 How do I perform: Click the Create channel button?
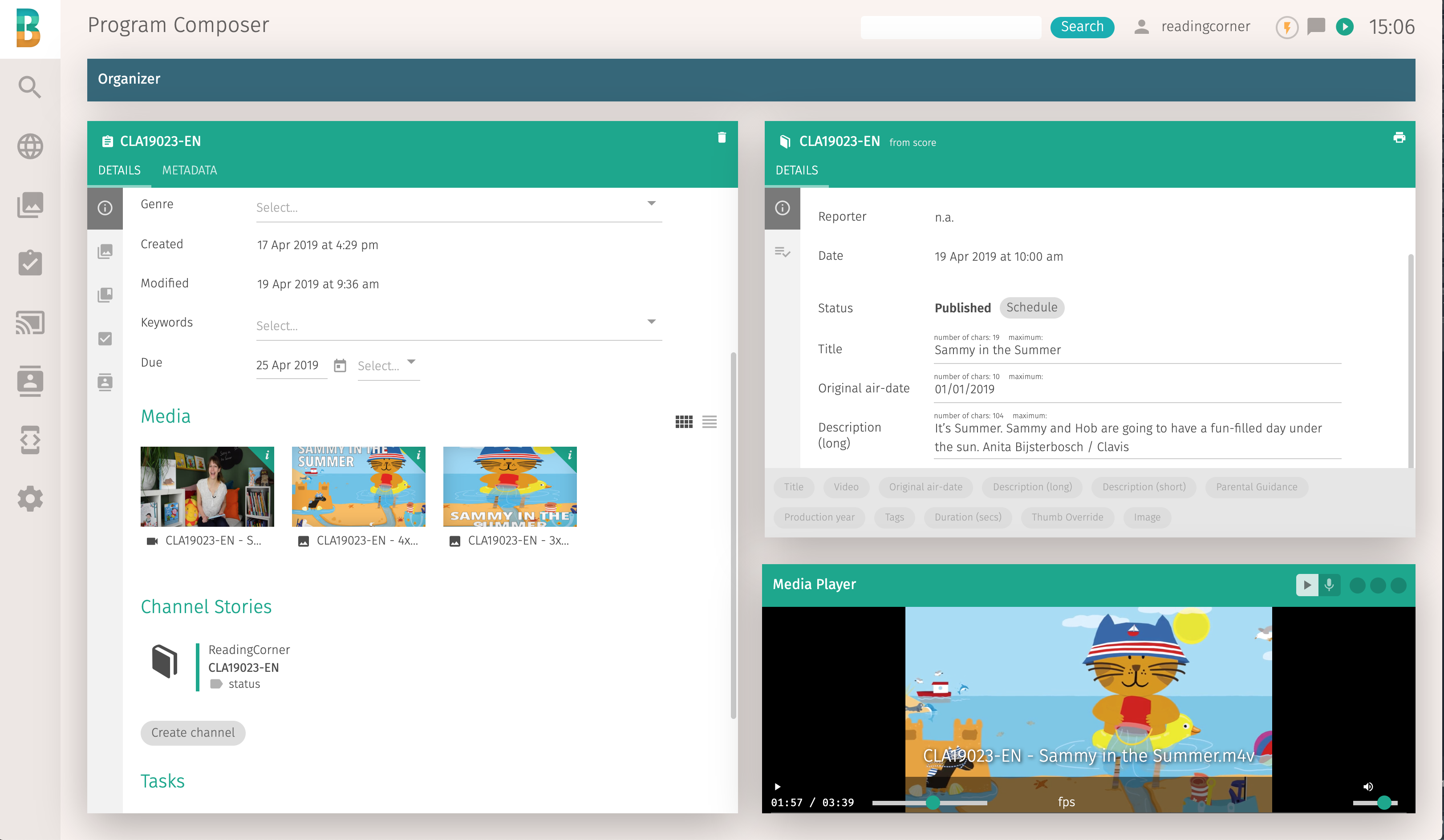pyautogui.click(x=193, y=732)
